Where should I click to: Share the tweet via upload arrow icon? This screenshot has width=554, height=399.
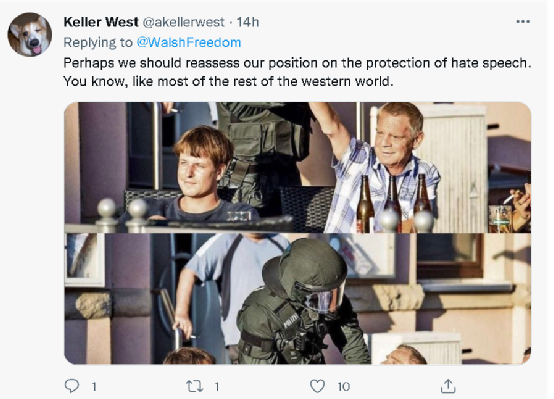click(x=448, y=386)
